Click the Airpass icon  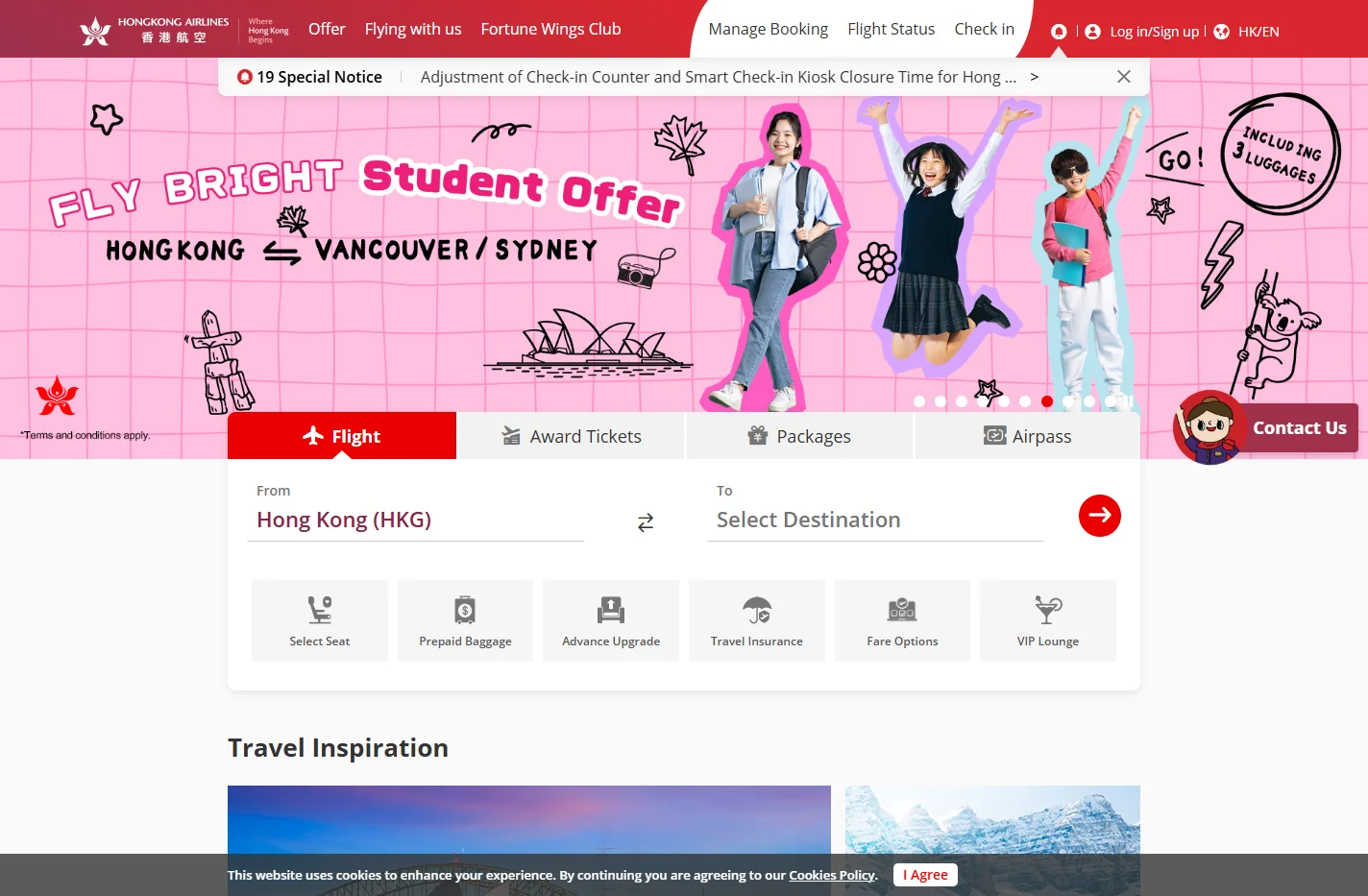pyautogui.click(x=994, y=436)
